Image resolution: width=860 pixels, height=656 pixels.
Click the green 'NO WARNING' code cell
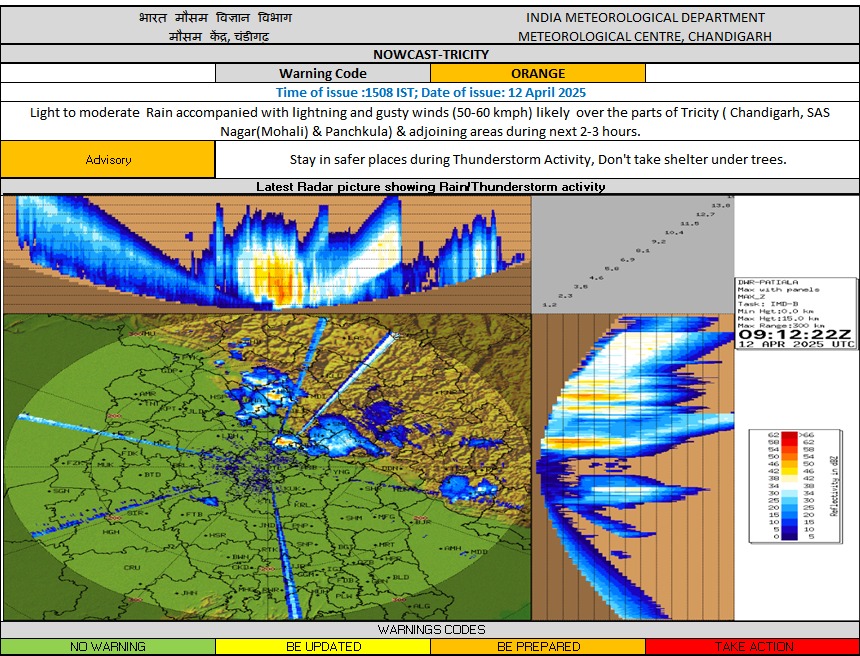pos(108,647)
